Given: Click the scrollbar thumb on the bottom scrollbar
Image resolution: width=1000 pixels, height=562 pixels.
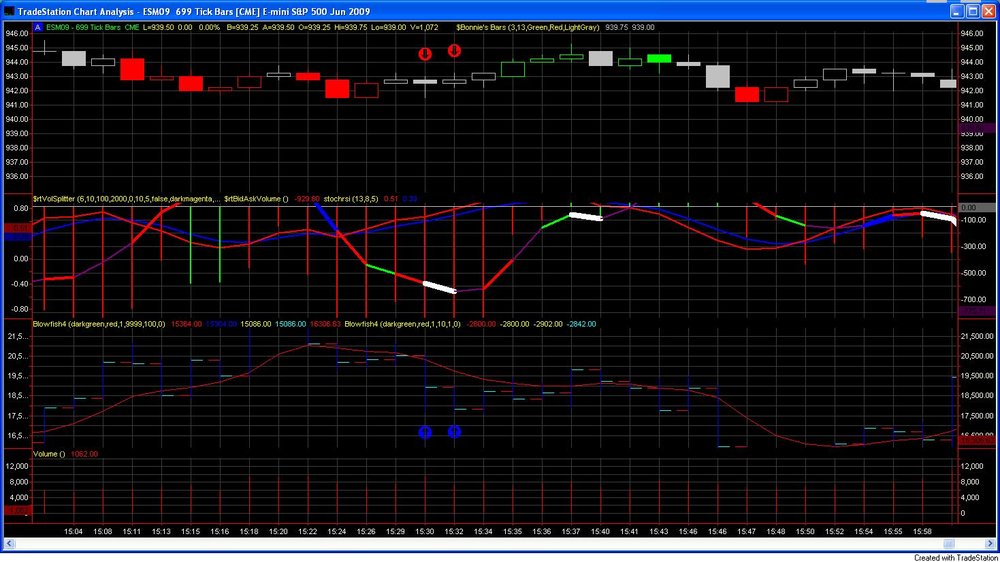Looking at the screenshot, I should (x=949, y=544).
